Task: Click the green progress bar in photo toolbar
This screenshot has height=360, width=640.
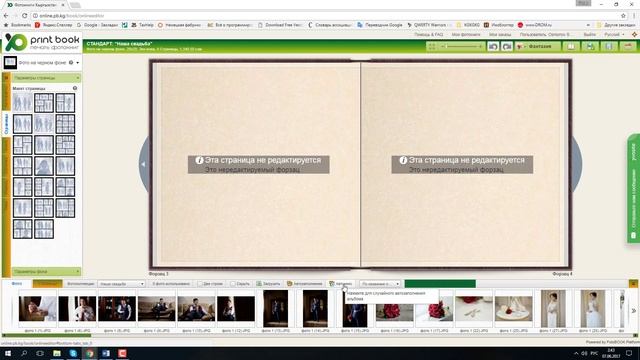Action: click(x=440, y=284)
